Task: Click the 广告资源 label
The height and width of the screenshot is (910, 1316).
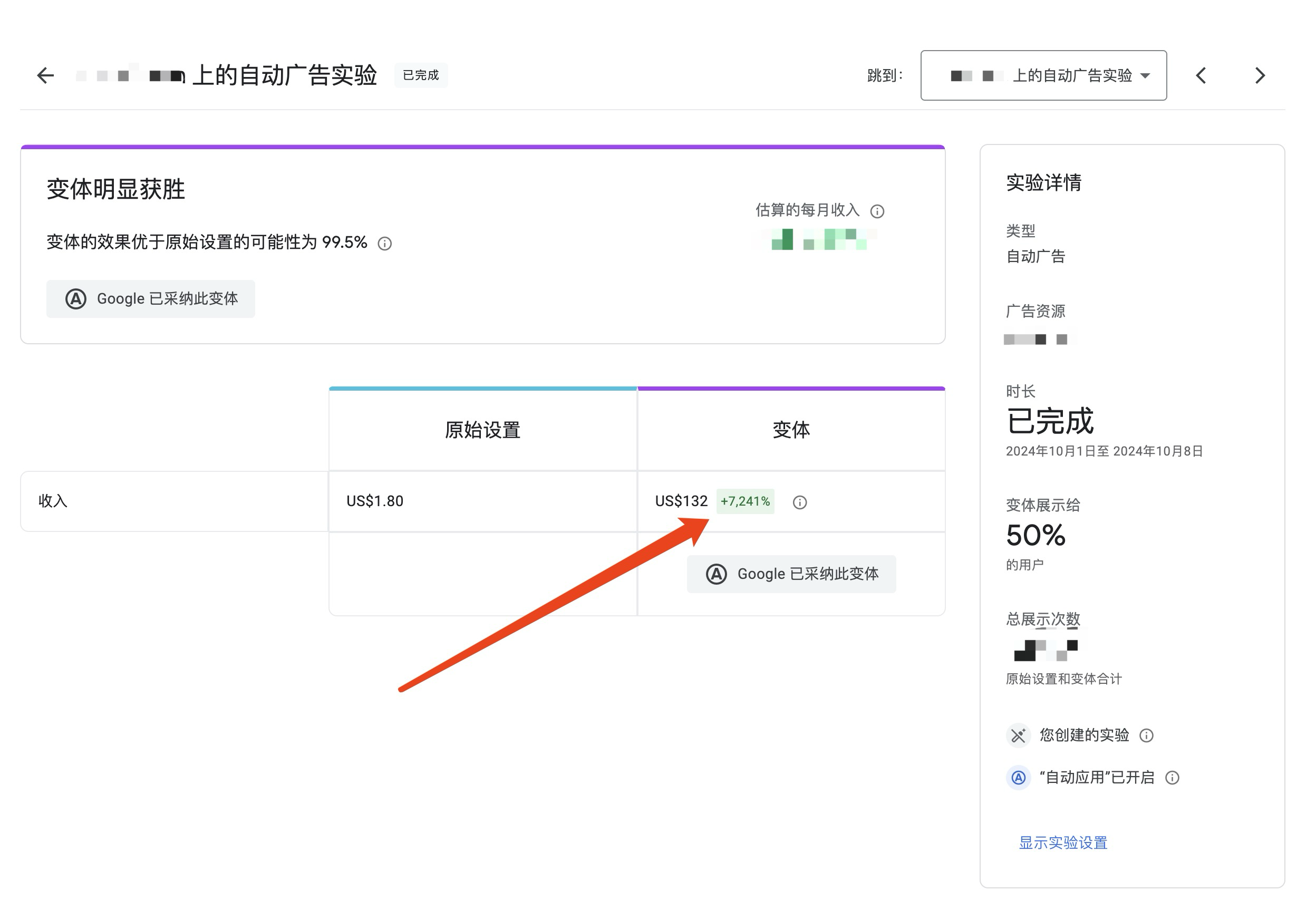Action: tap(1036, 311)
